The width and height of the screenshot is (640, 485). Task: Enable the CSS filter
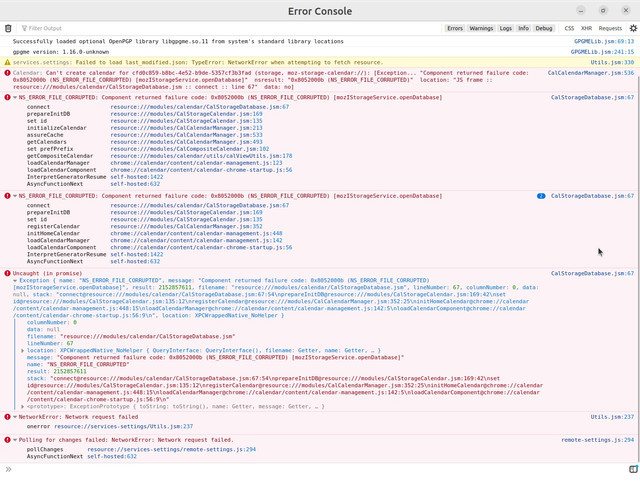pos(569,28)
